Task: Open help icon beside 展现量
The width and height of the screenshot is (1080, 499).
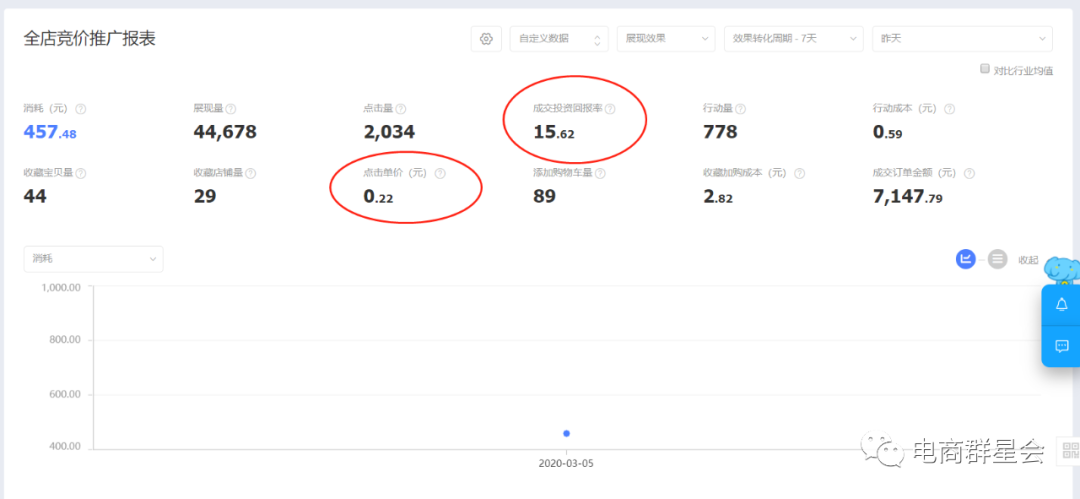Action: click(231, 109)
